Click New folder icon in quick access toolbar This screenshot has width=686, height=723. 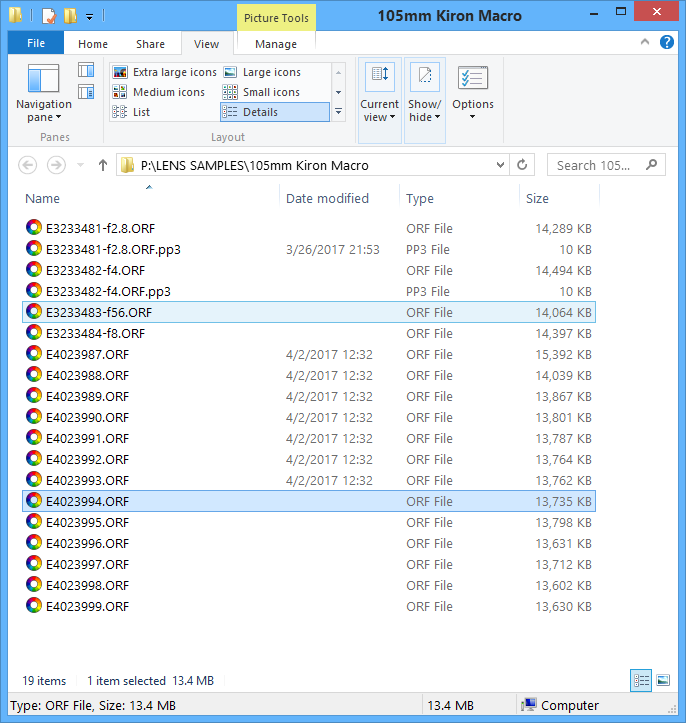click(70, 16)
